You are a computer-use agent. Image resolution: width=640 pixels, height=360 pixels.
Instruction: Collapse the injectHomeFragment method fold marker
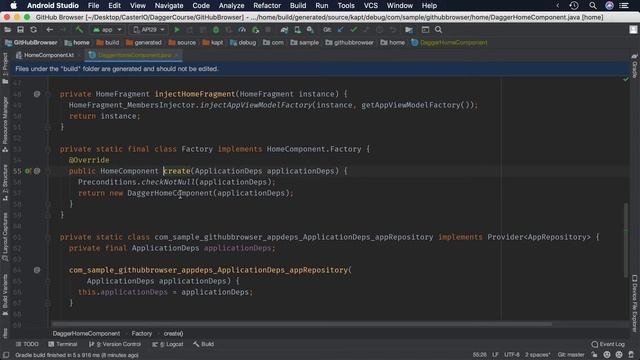pos(48,94)
